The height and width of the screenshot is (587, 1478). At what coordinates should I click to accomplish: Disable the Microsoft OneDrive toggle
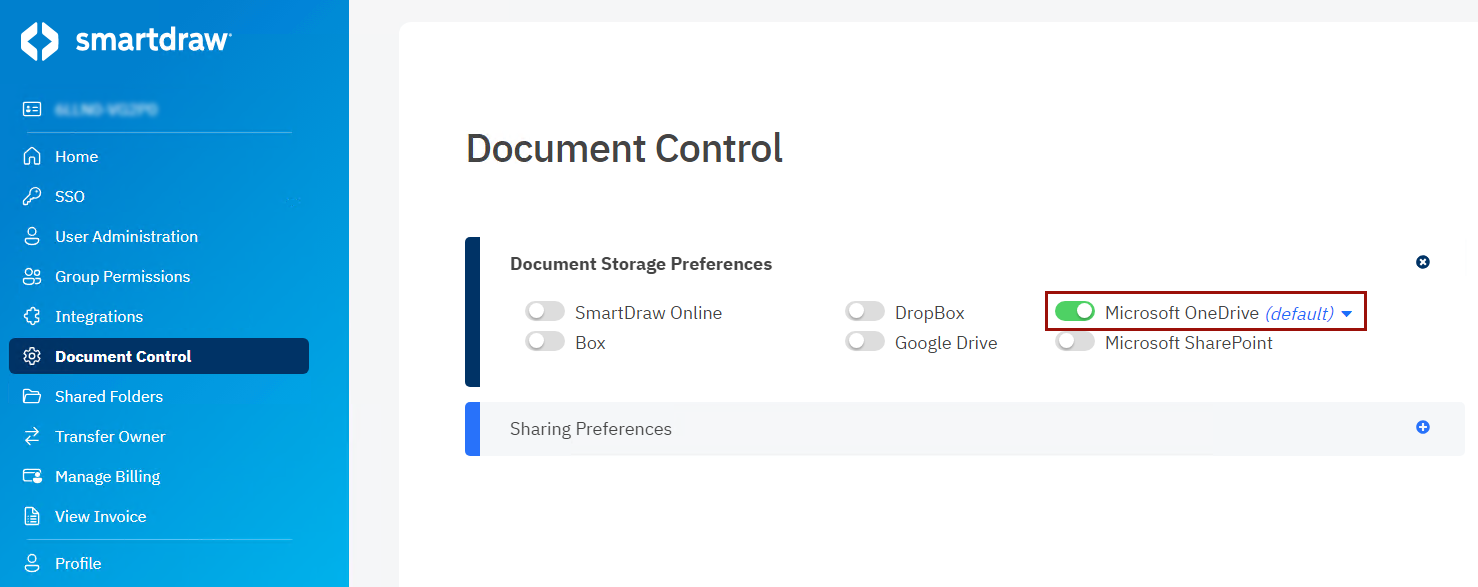pyautogui.click(x=1075, y=311)
